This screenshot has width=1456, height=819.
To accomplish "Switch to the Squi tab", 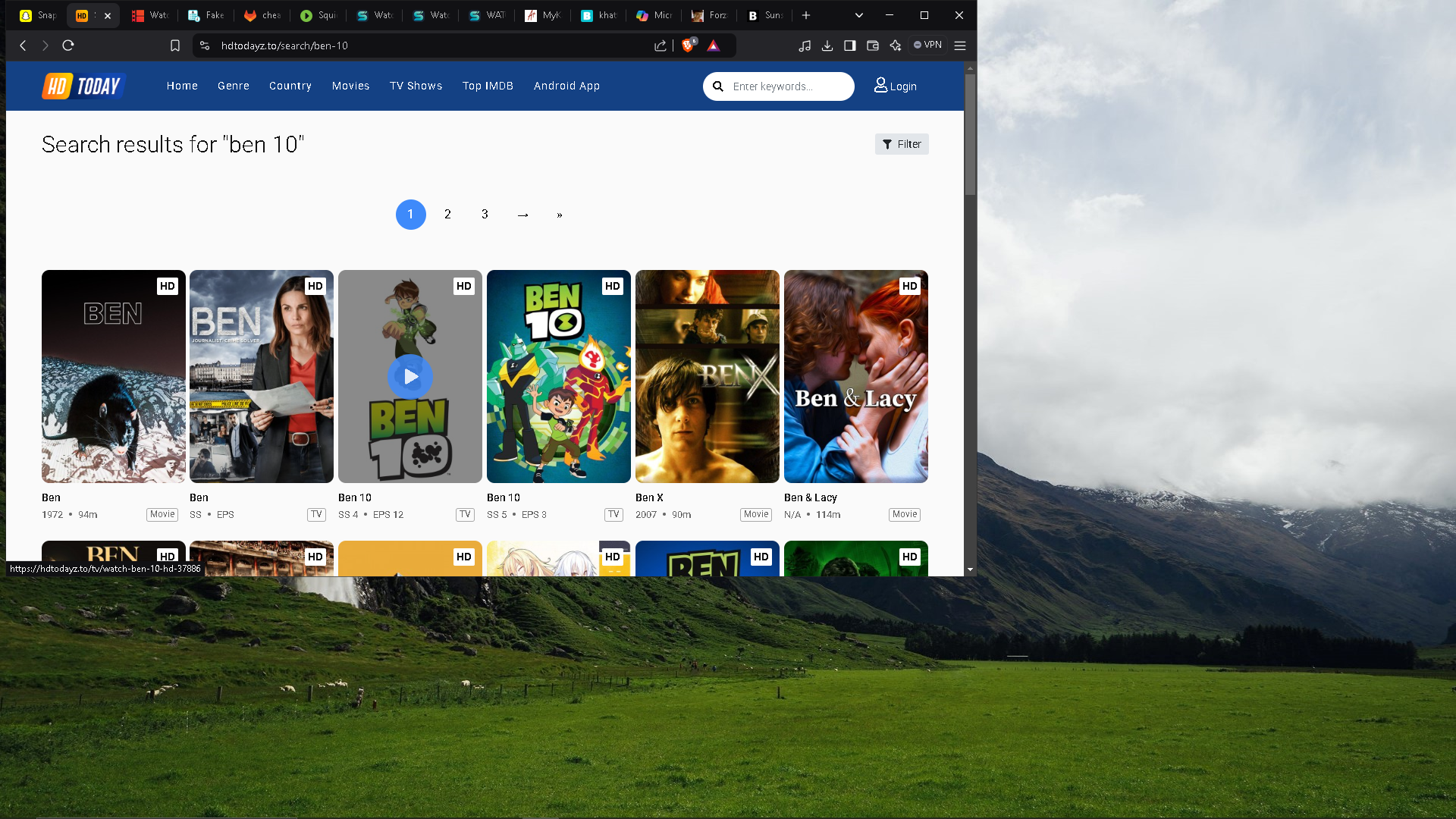I will tap(318, 15).
